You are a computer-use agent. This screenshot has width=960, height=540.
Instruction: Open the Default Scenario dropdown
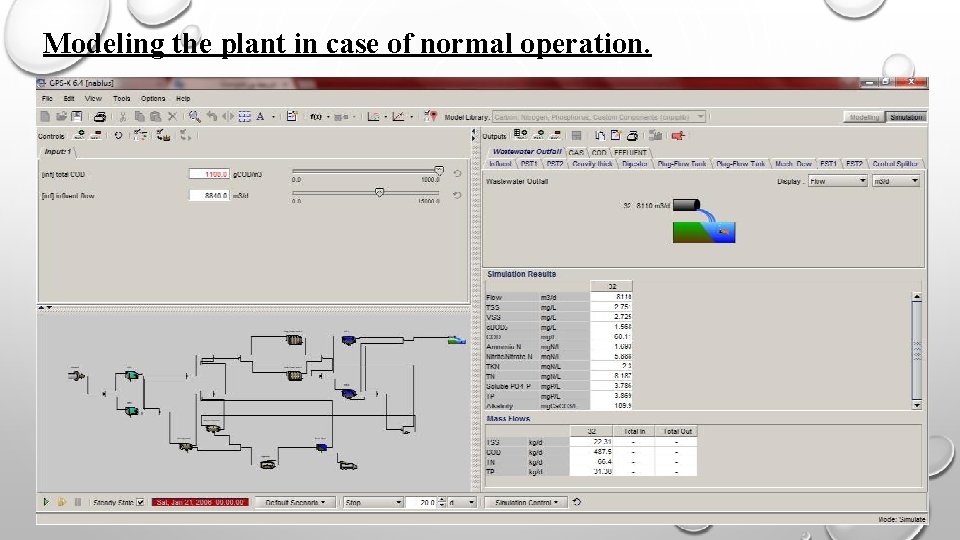click(x=294, y=502)
